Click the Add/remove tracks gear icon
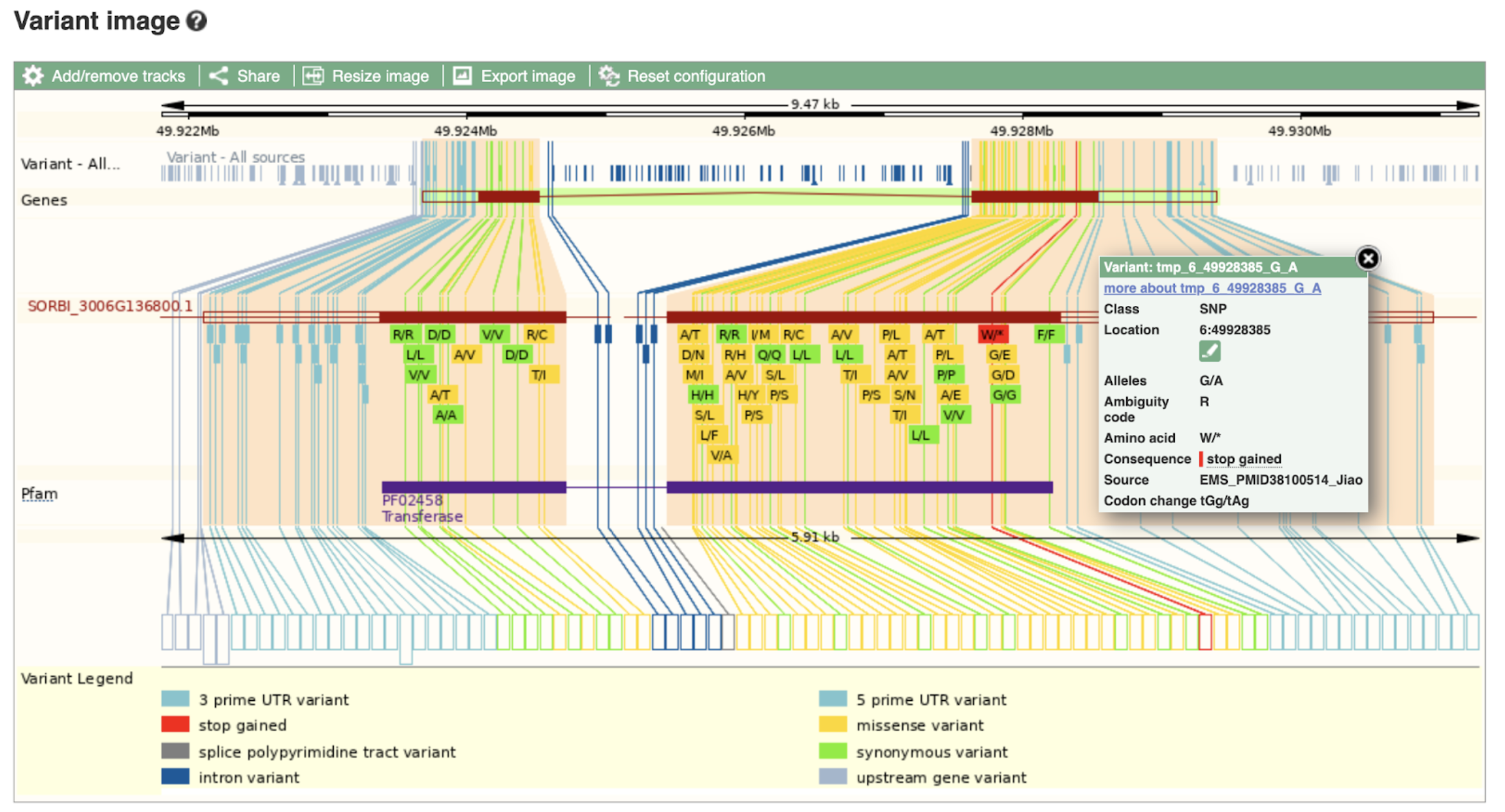Image resolution: width=1505 pixels, height=812 pixels. [32, 76]
